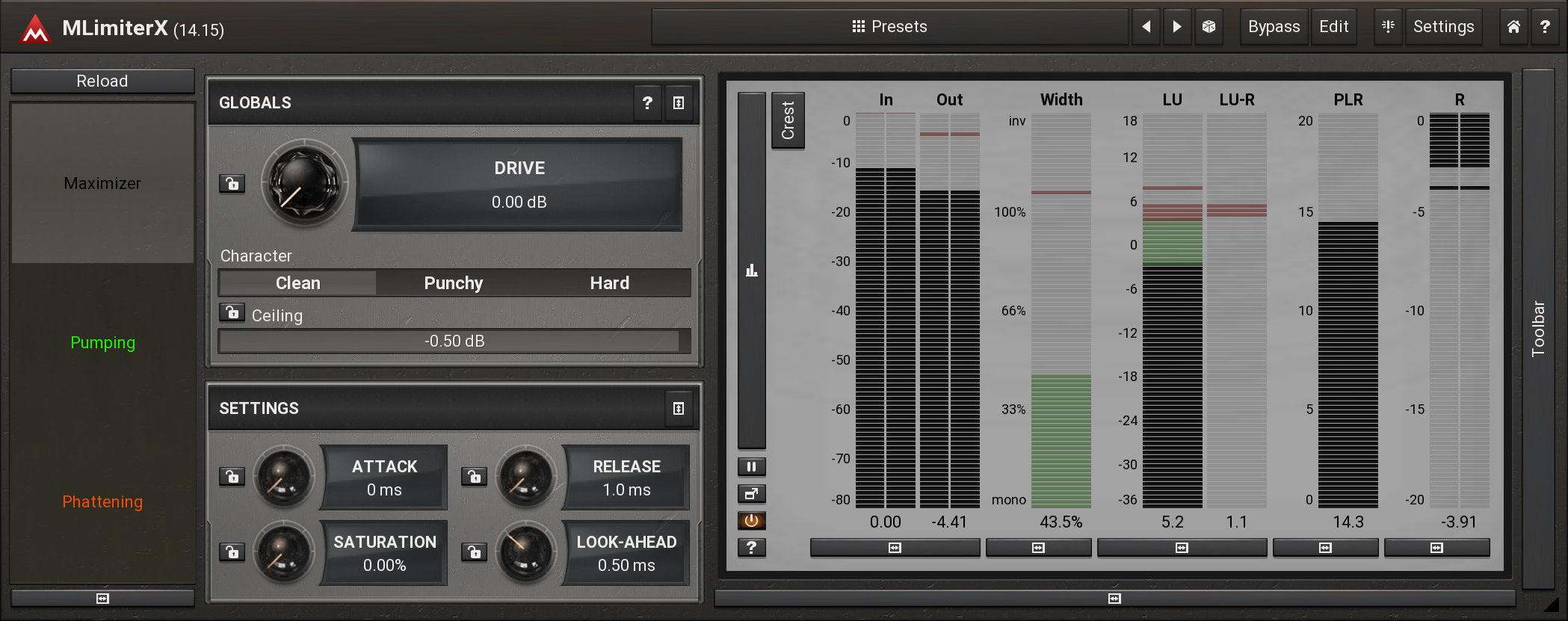Toggle the Bypass button
Screen dimensions: 1568x621
[1274, 27]
